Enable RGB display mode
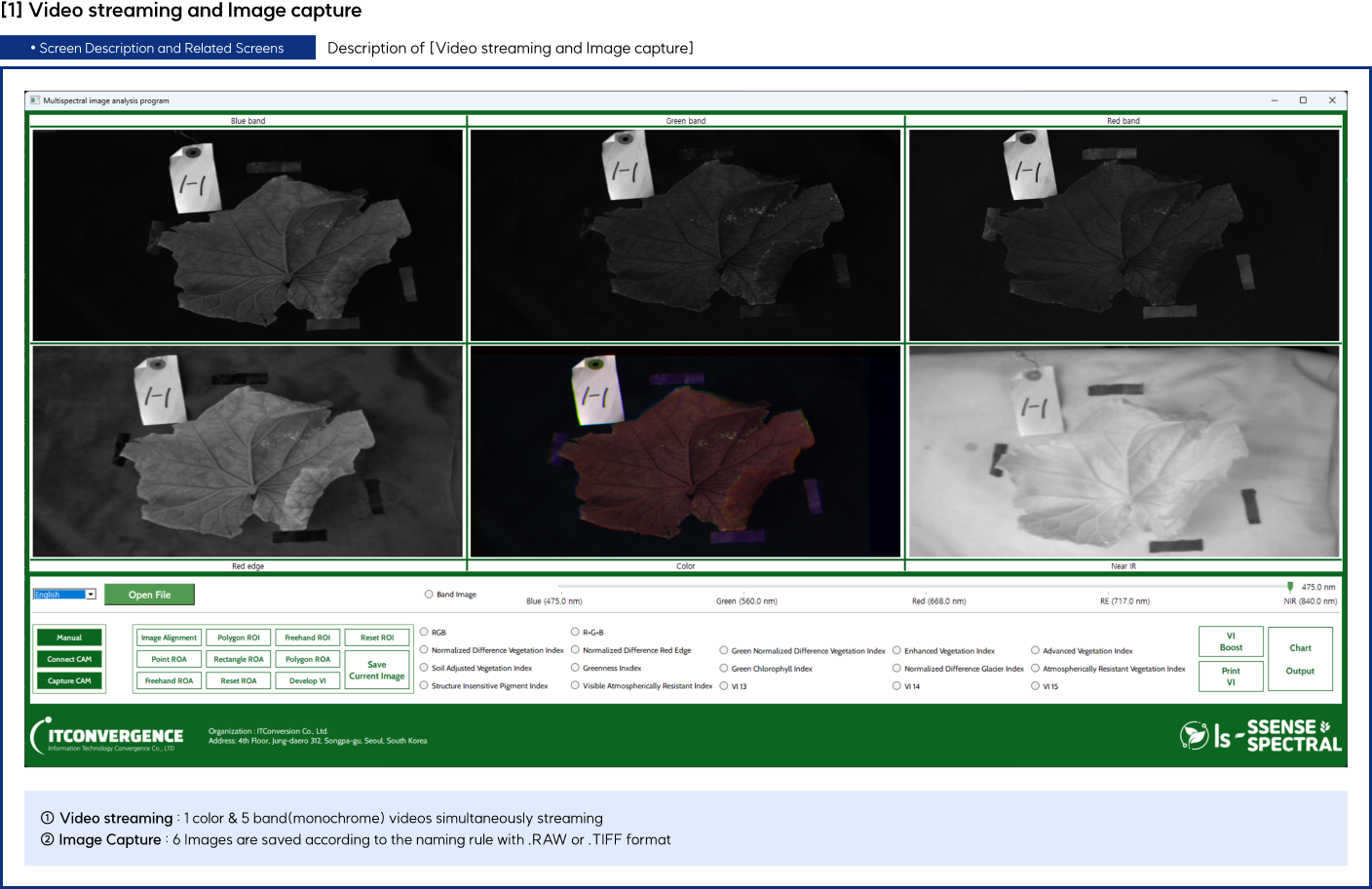This screenshot has width=1372, height=889. click(x=424, y=632)
